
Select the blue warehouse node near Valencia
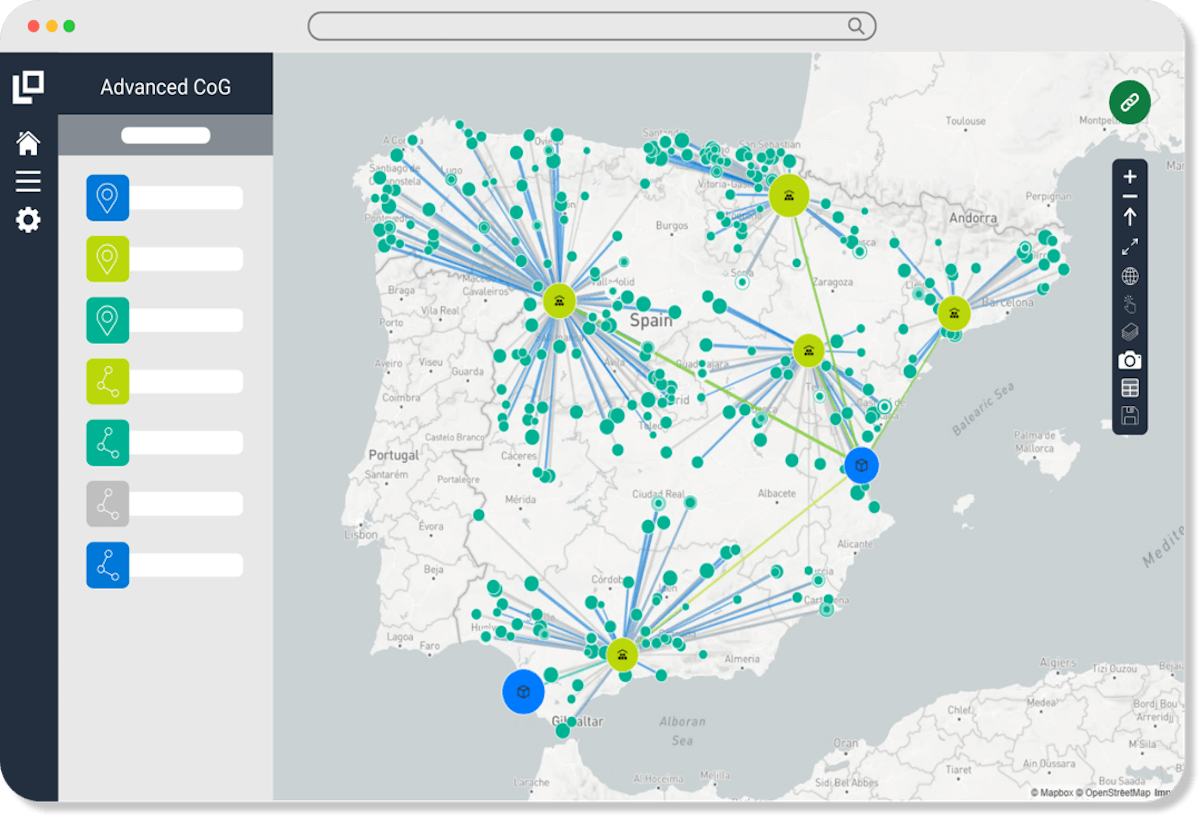click(x=861, y=464)
